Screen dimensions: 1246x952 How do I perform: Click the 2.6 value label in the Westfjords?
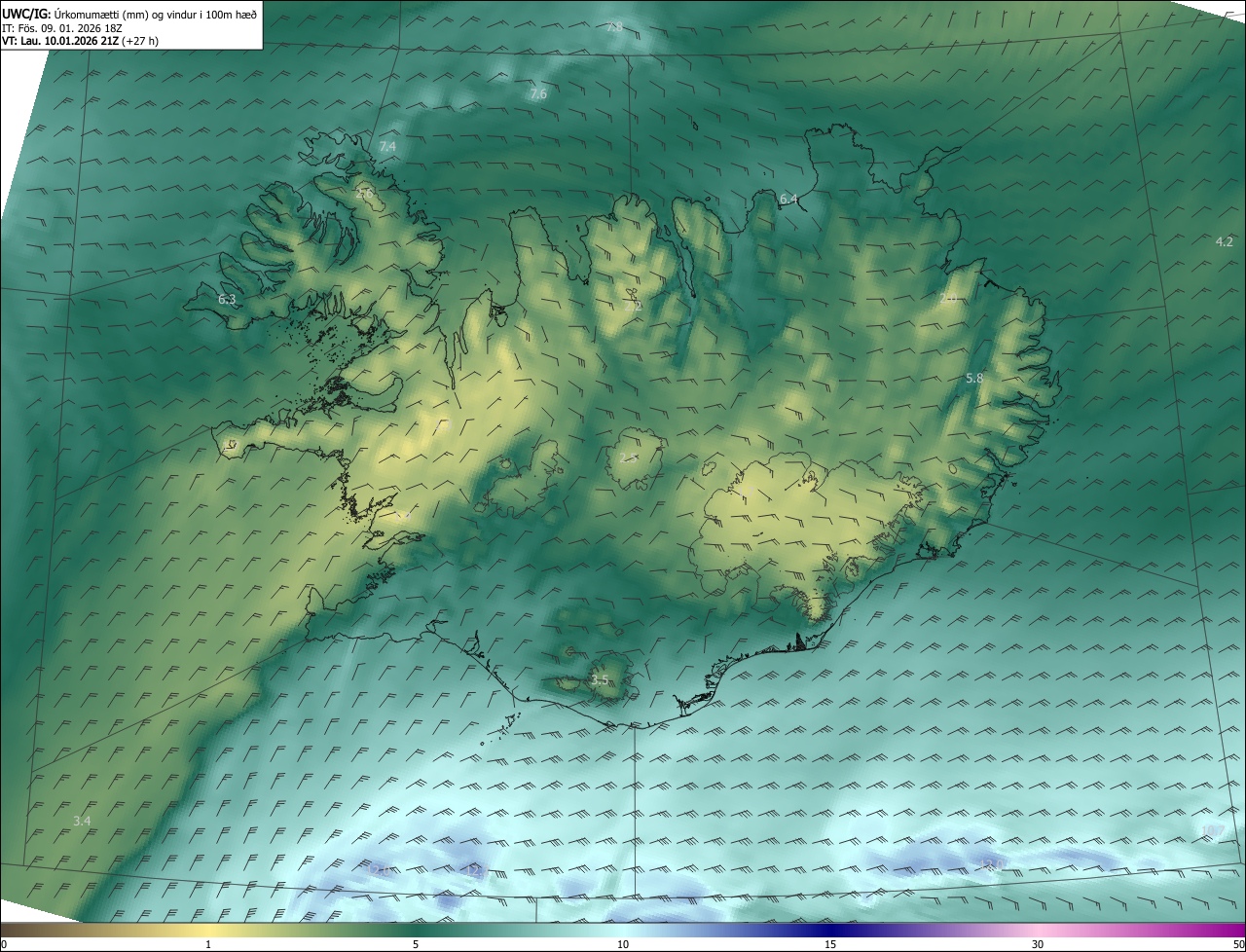tap(365, 193)
